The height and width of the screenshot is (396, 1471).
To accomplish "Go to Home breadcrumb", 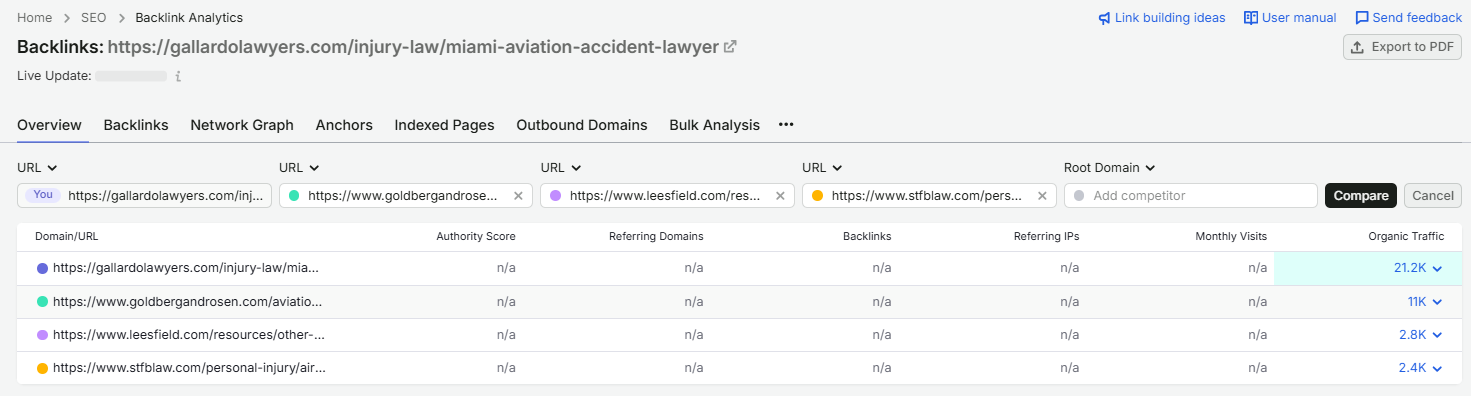I will pyautogui.click(x=34, y=18).
